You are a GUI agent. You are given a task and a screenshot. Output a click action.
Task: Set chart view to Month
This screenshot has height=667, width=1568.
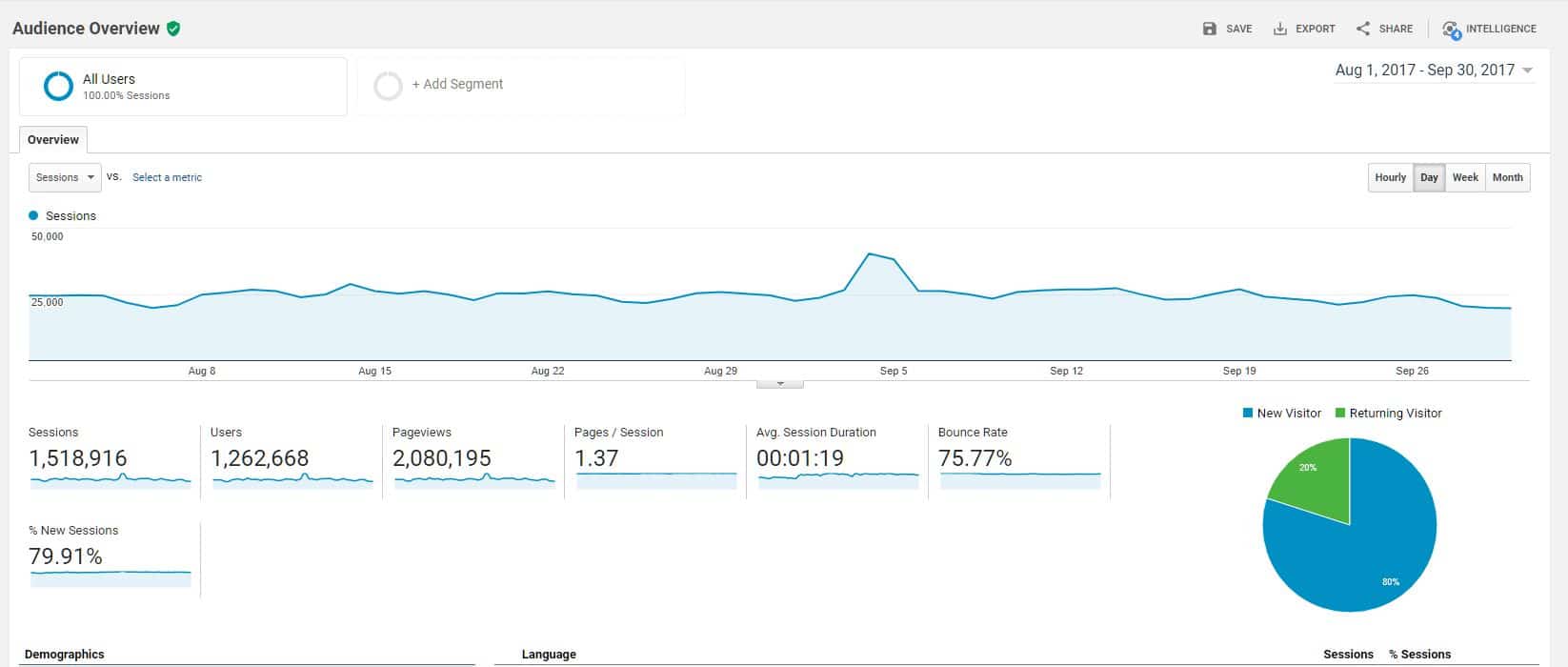pos(1507,178)
